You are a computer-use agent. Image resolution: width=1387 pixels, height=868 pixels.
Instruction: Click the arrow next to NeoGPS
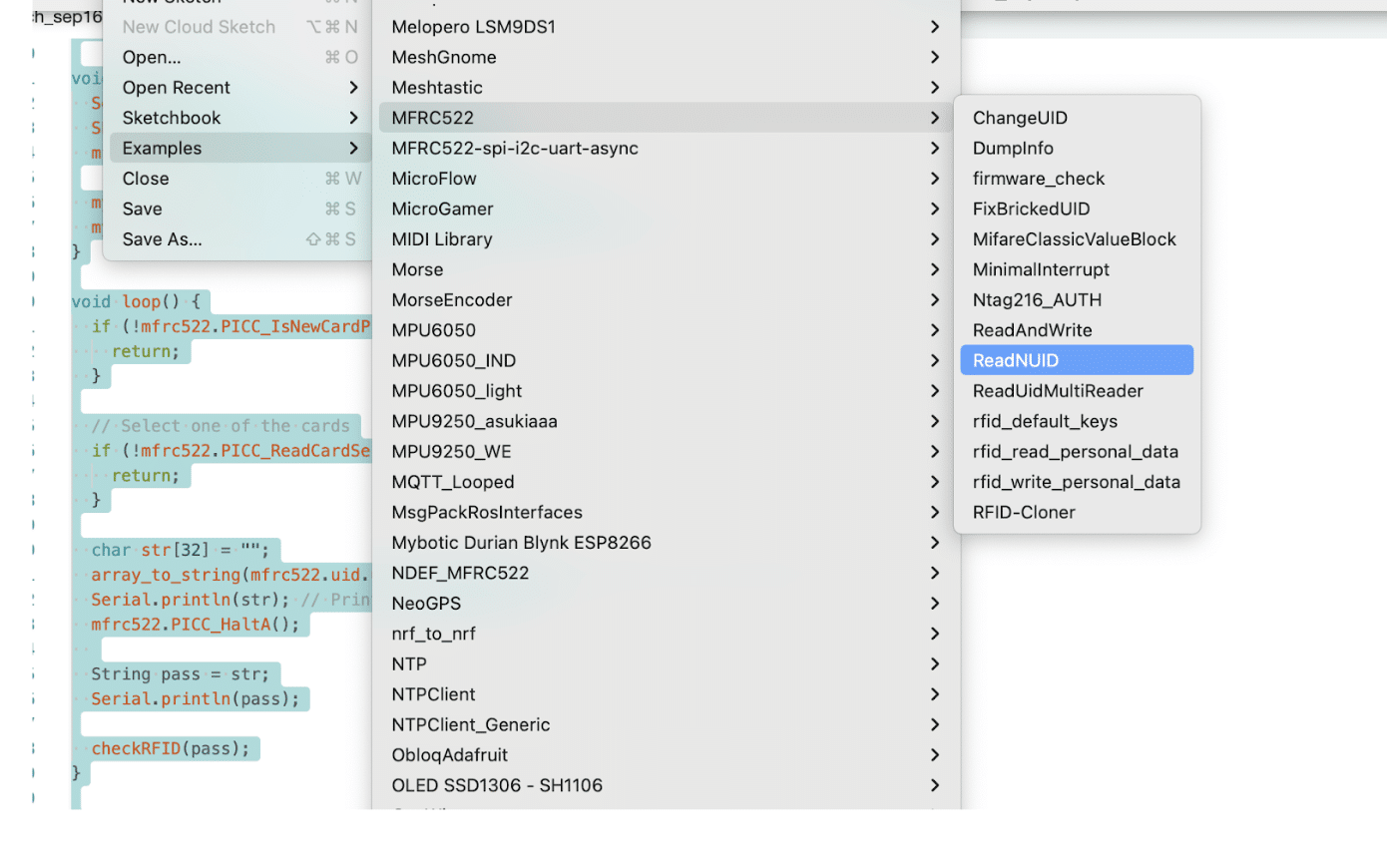click(x=934, y=604)
